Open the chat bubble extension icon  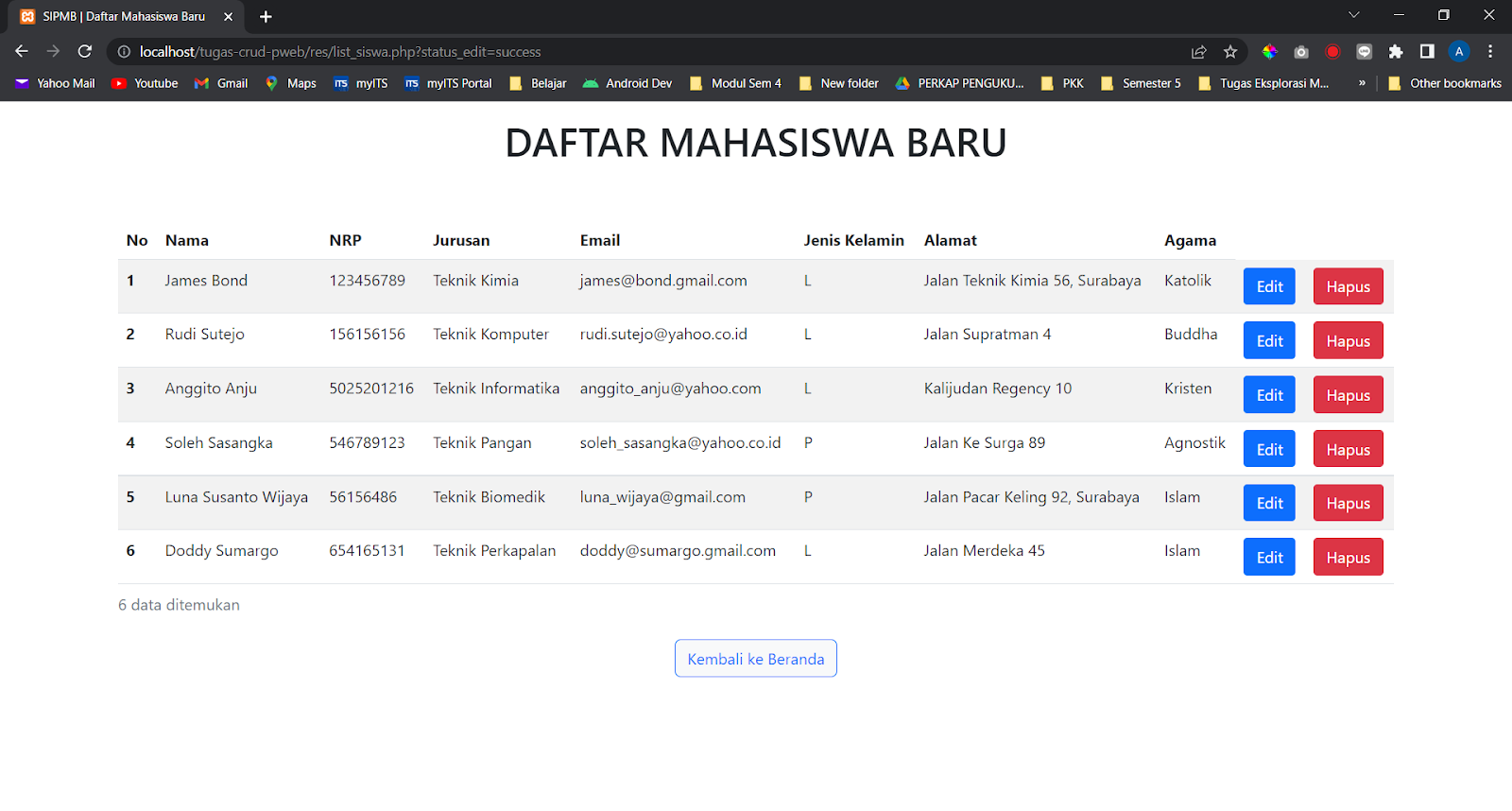pos(1364,52)
